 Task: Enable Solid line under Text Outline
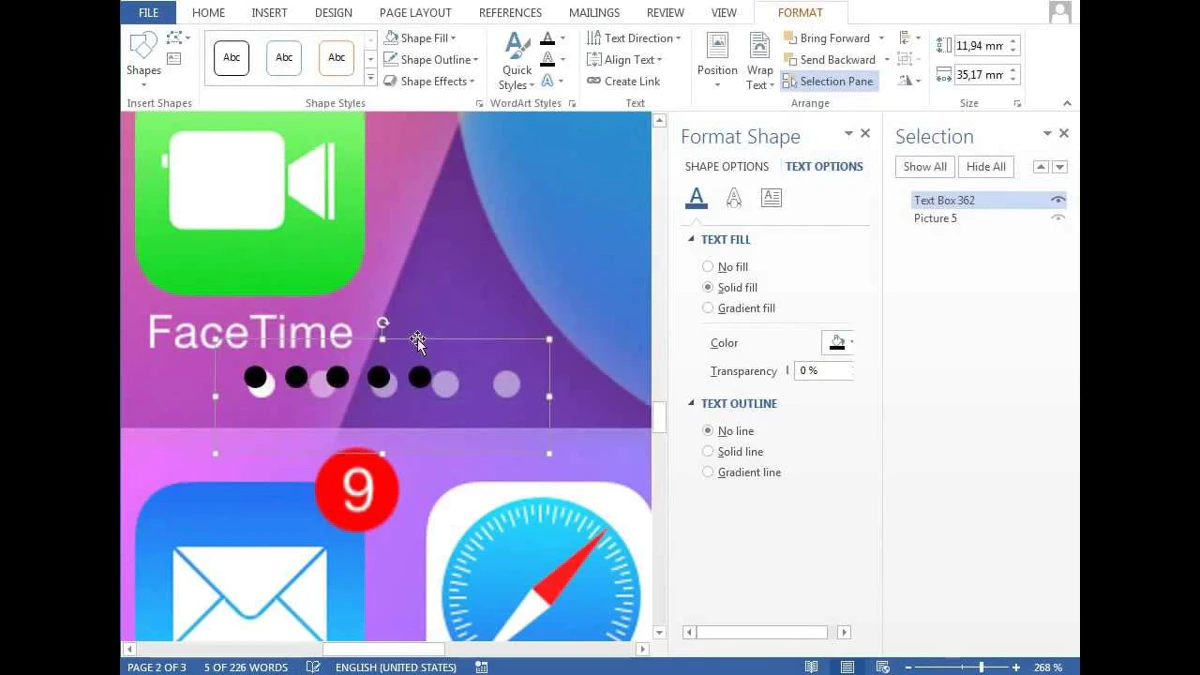point(708,451)
